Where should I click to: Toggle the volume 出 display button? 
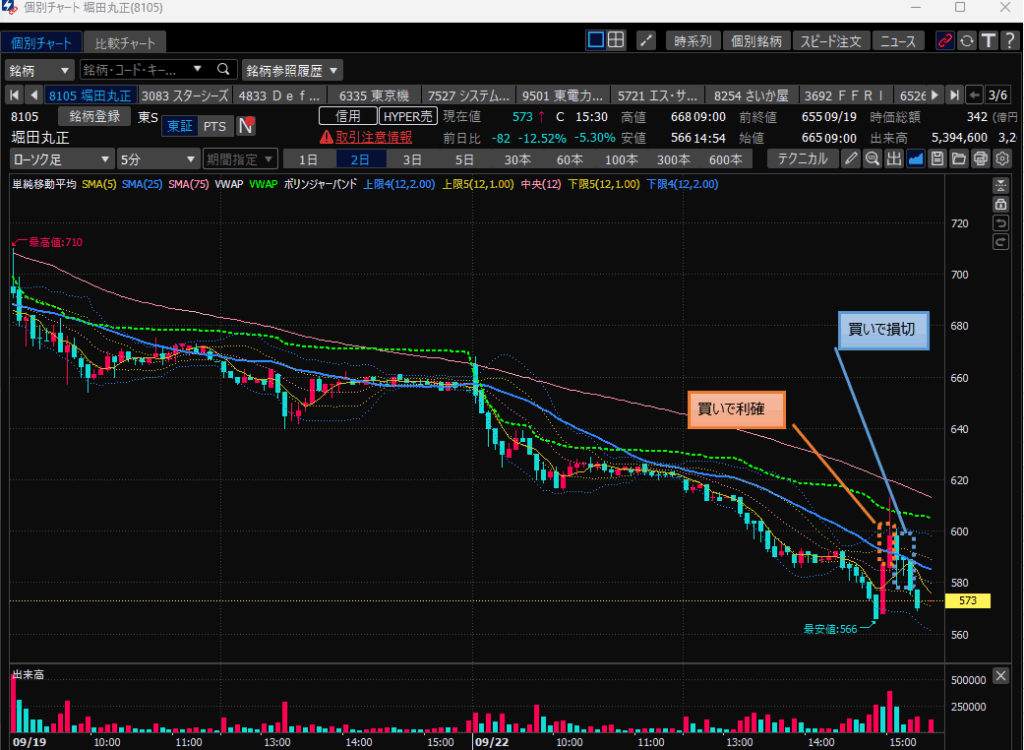pyautogui.click(x=894, y=159)
